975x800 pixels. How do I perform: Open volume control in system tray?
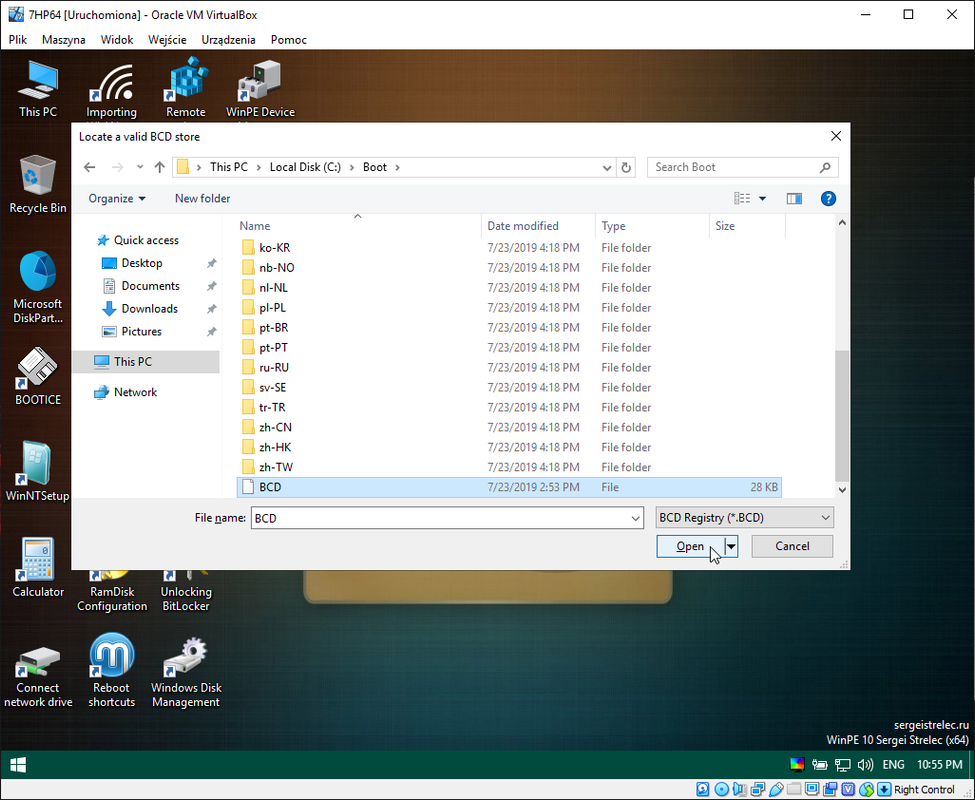[x=865, y=765]
